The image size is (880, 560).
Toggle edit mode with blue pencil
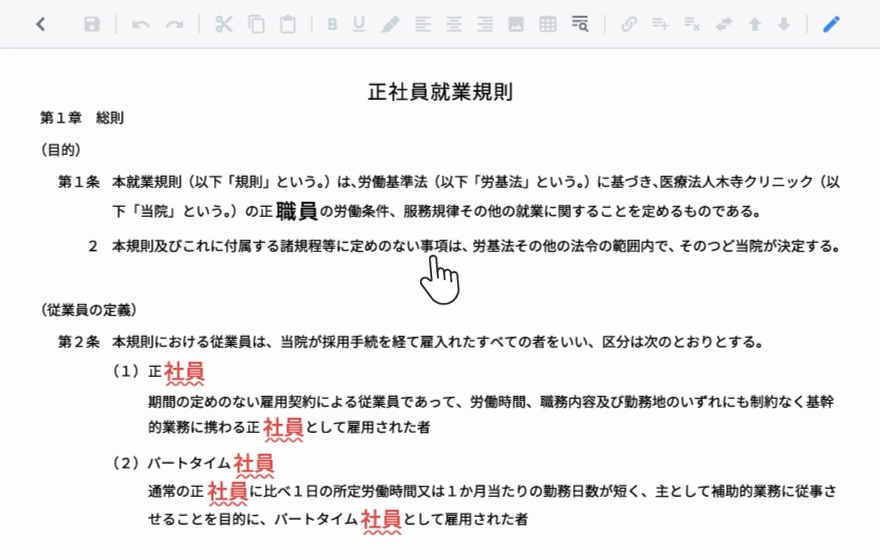coord(831,24)
